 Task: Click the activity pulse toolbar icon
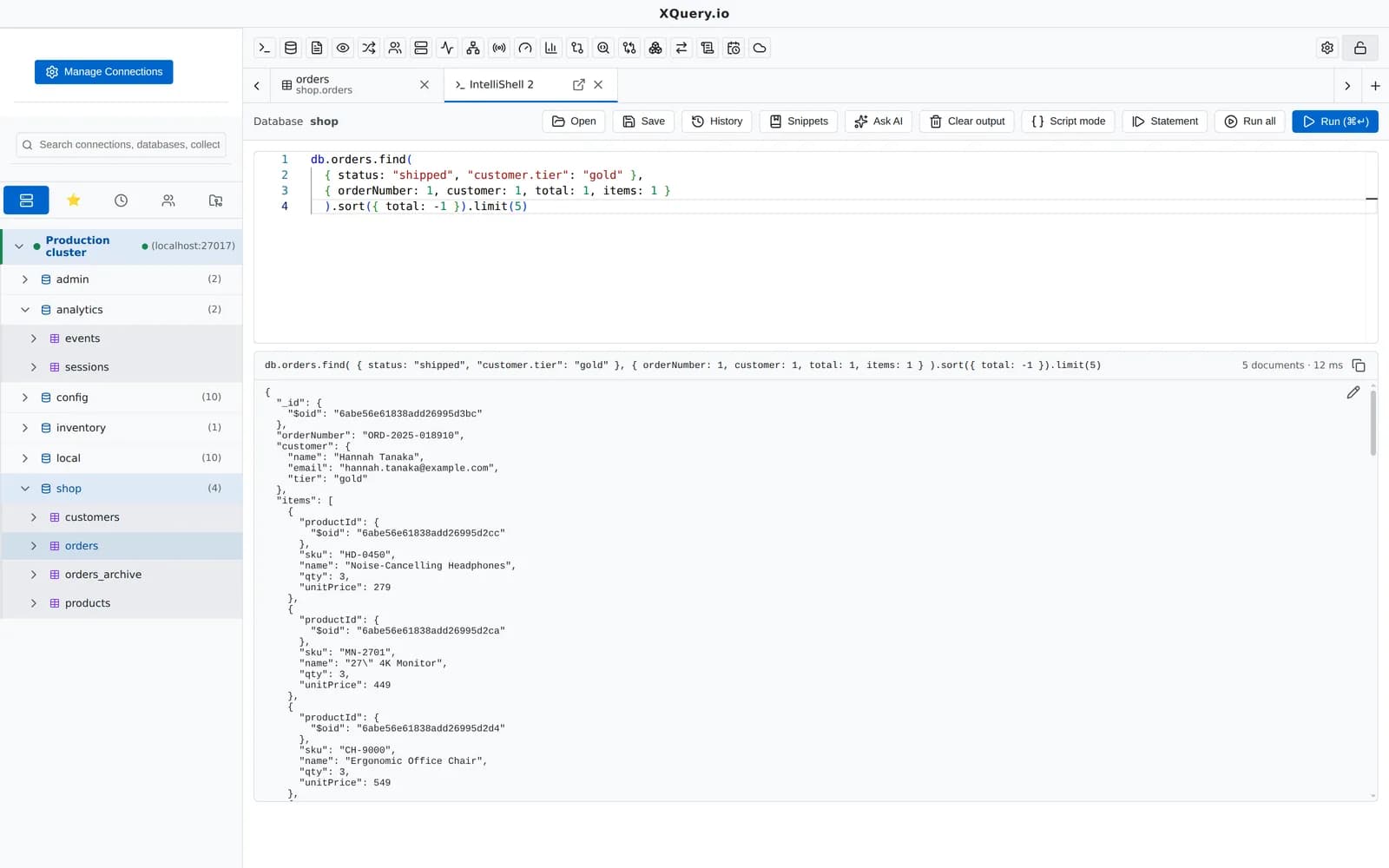click(x=447, y=48)
